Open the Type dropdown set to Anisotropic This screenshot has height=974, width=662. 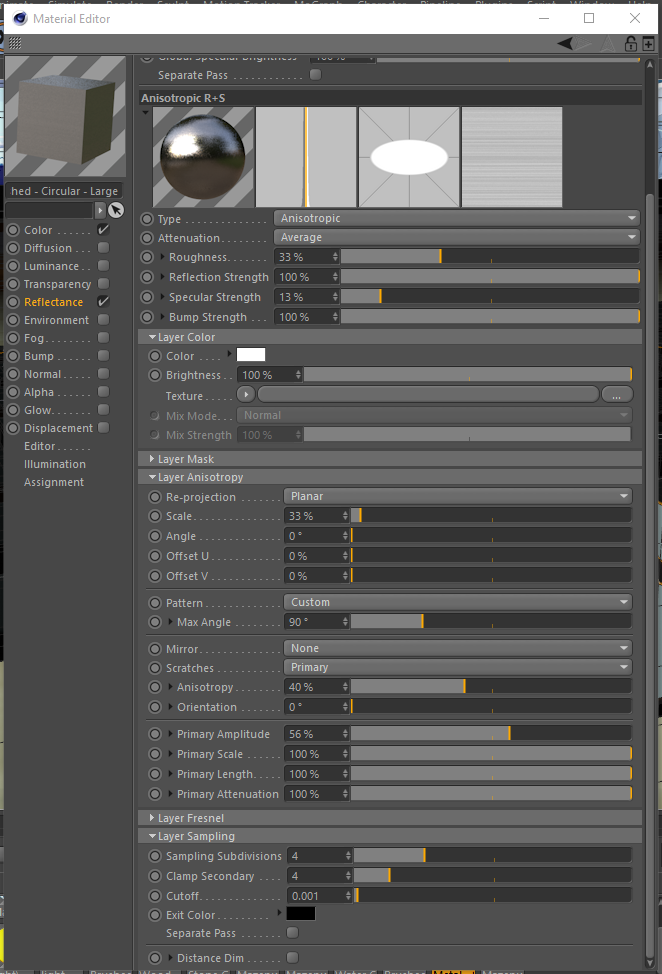[x=456, y=218]
